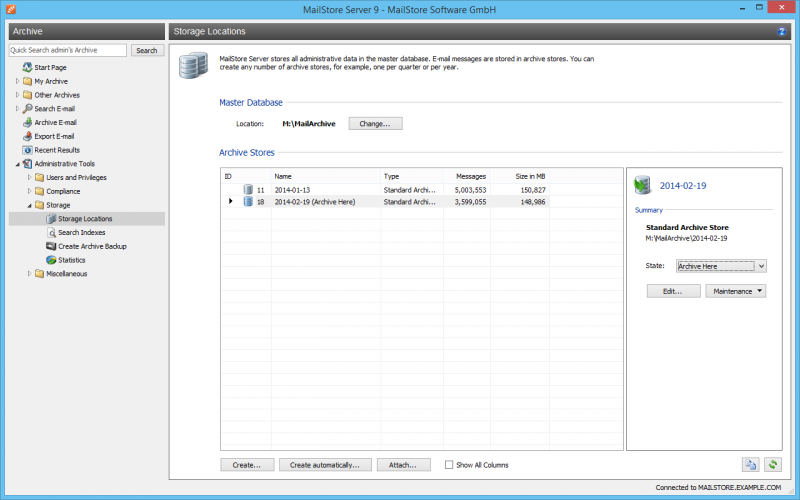Click the Recent Results icon

28,150
